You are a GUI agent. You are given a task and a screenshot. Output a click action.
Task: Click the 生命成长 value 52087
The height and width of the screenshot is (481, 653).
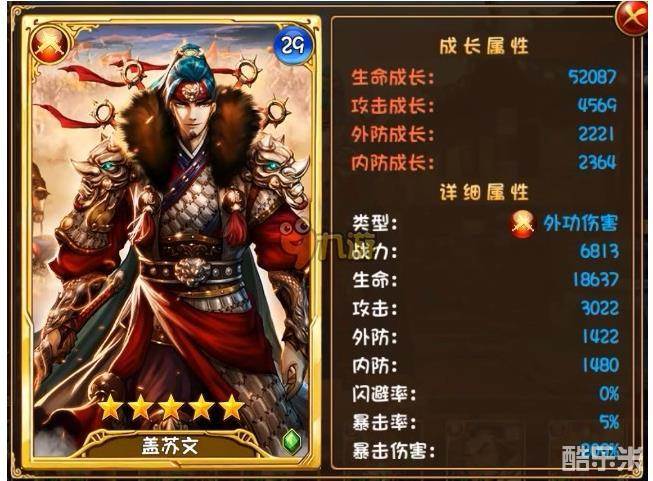[x=592, y=77]
